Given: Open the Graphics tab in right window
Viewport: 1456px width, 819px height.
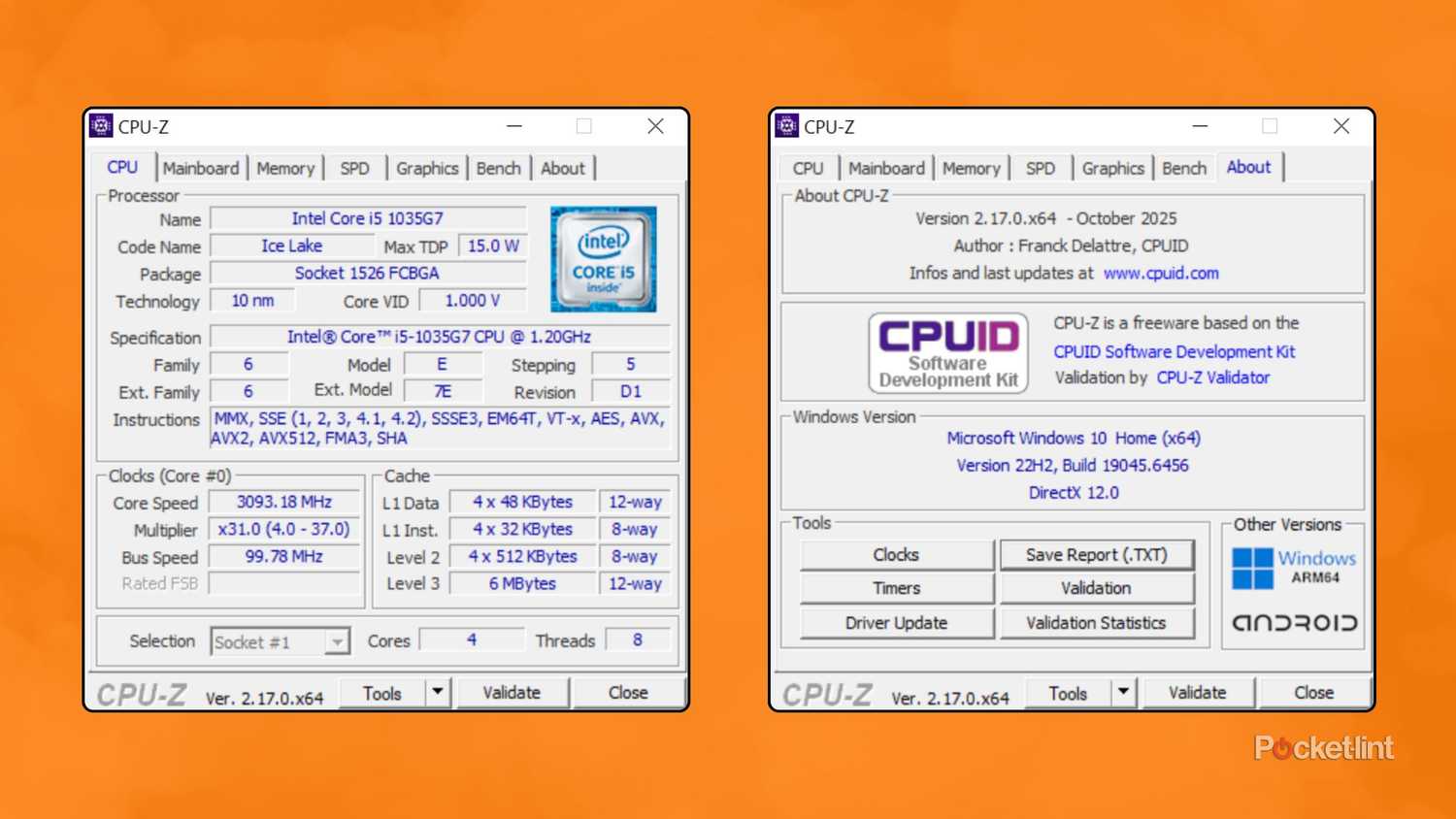Looking at the screenshot, I should [x=1112, y=167].
